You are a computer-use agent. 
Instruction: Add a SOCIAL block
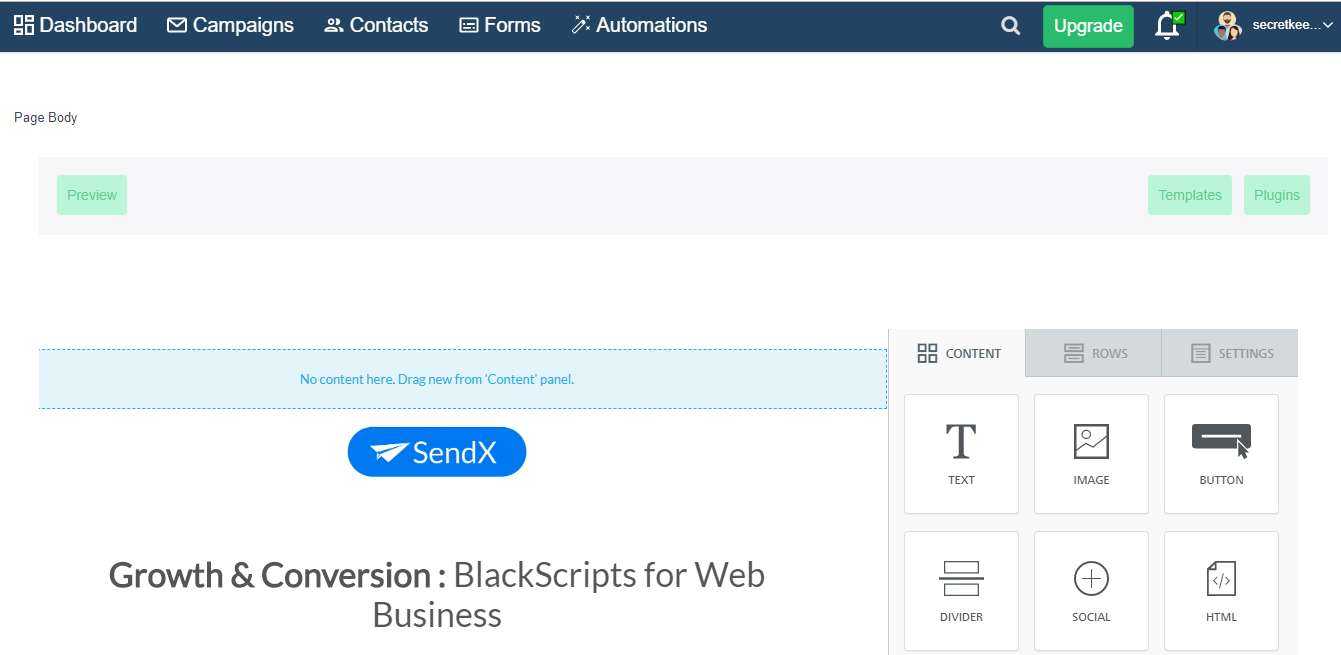pyautogui.click(x=1090, y=590)
